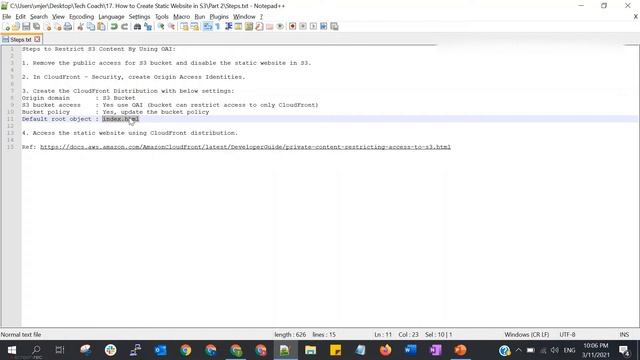Toggle Synchronize Vertical Scrolling icon

[184, 27]
